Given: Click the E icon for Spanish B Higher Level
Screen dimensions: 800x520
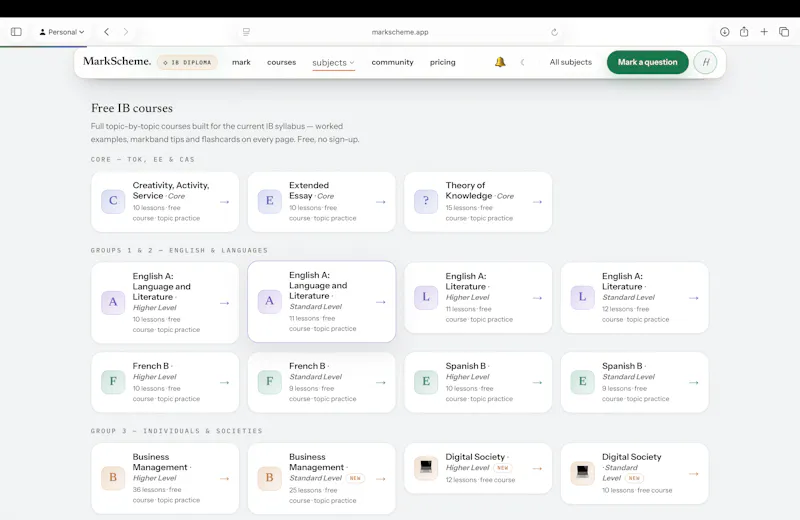Looking at the screenshot, I should point(426,382).
